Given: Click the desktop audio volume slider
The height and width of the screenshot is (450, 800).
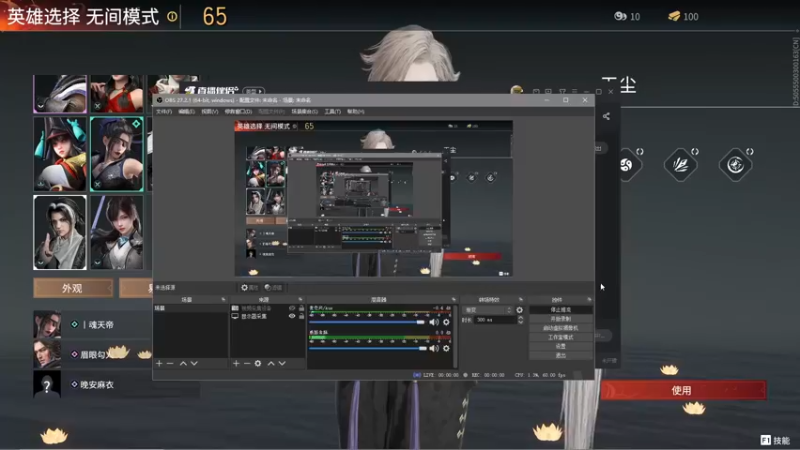Looking at the screenshot, I should (367, 348).
